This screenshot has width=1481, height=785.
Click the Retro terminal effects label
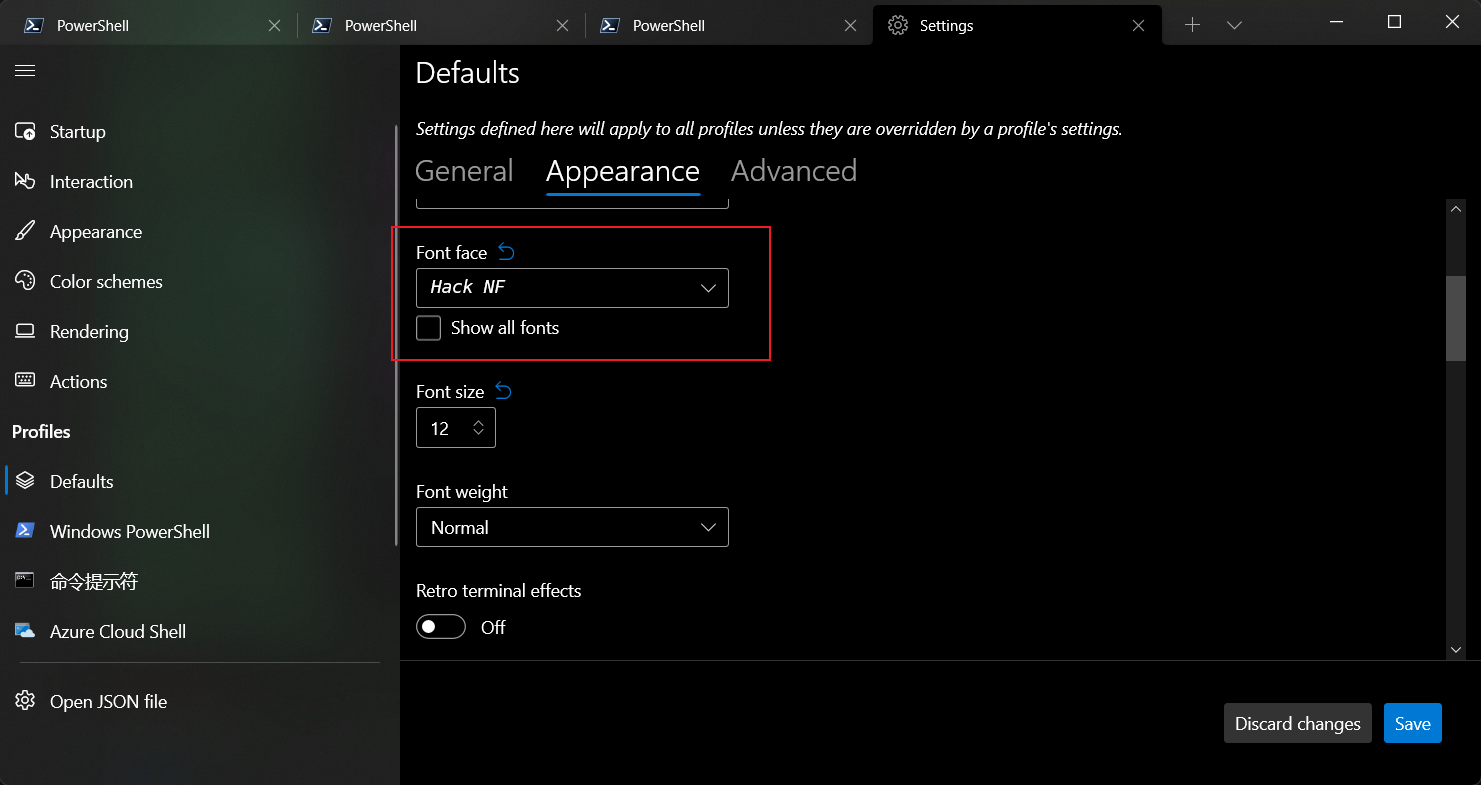tap(498, 590)
